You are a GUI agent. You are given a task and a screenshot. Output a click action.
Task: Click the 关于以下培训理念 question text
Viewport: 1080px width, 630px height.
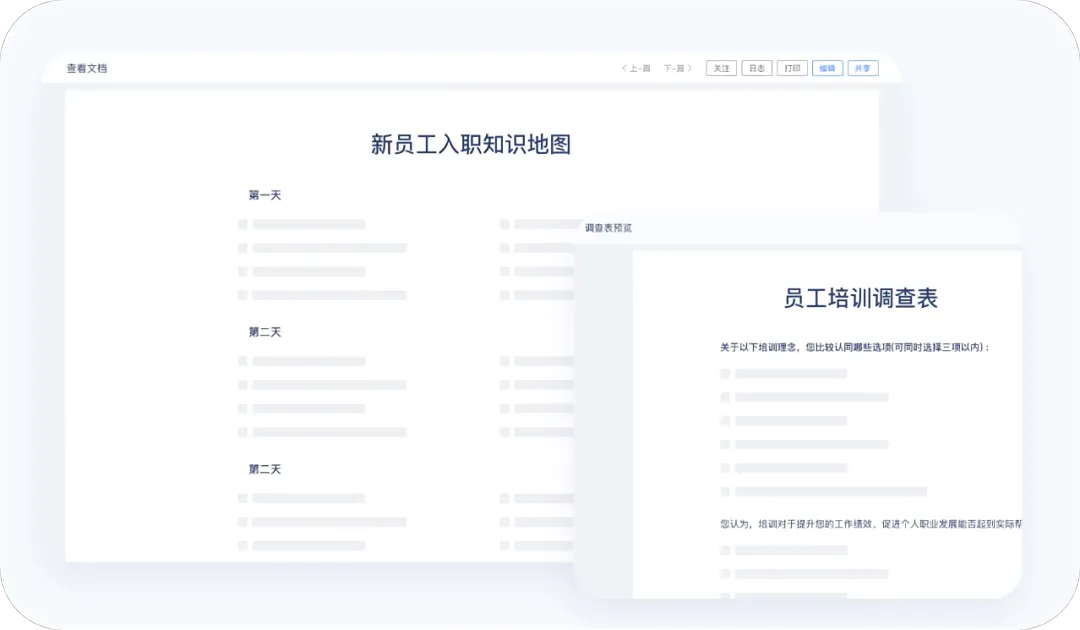[x=854, y=347]
